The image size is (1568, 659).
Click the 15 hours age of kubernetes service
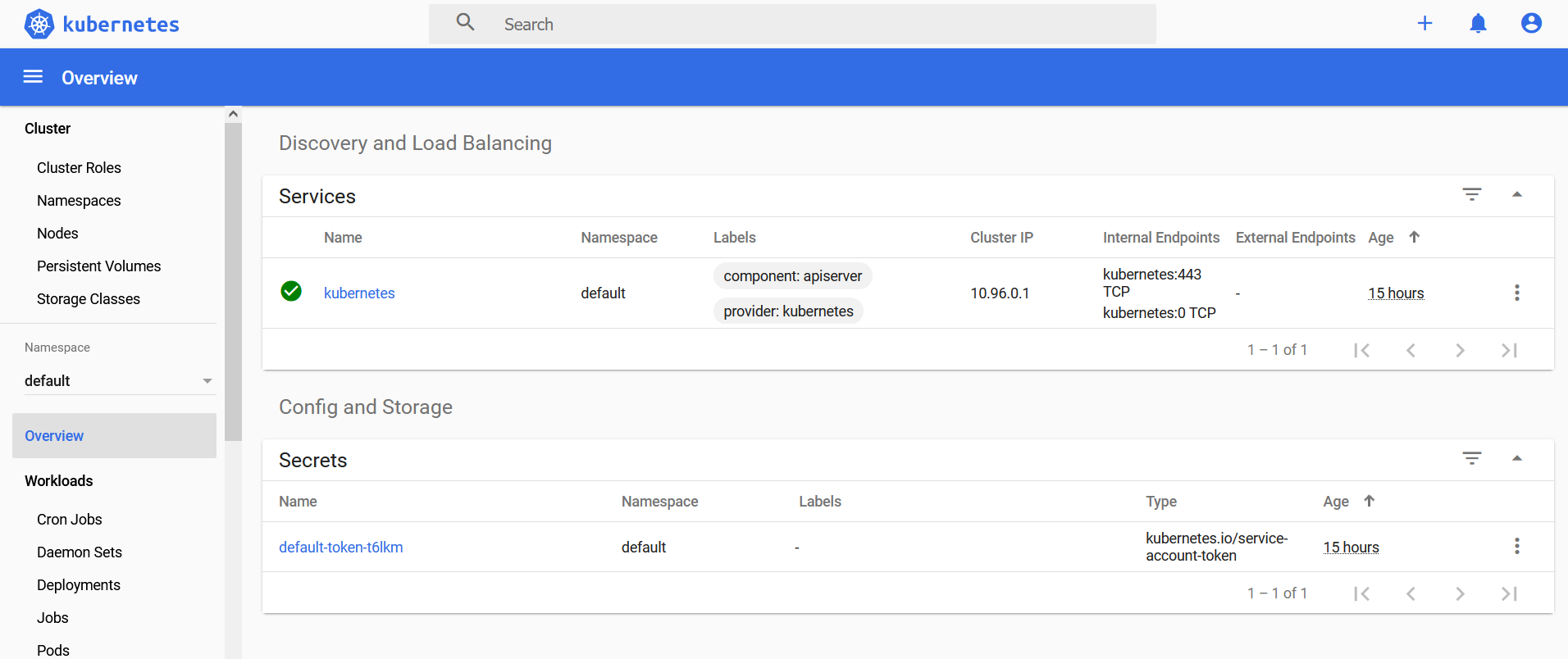(x=1396, y=293)
